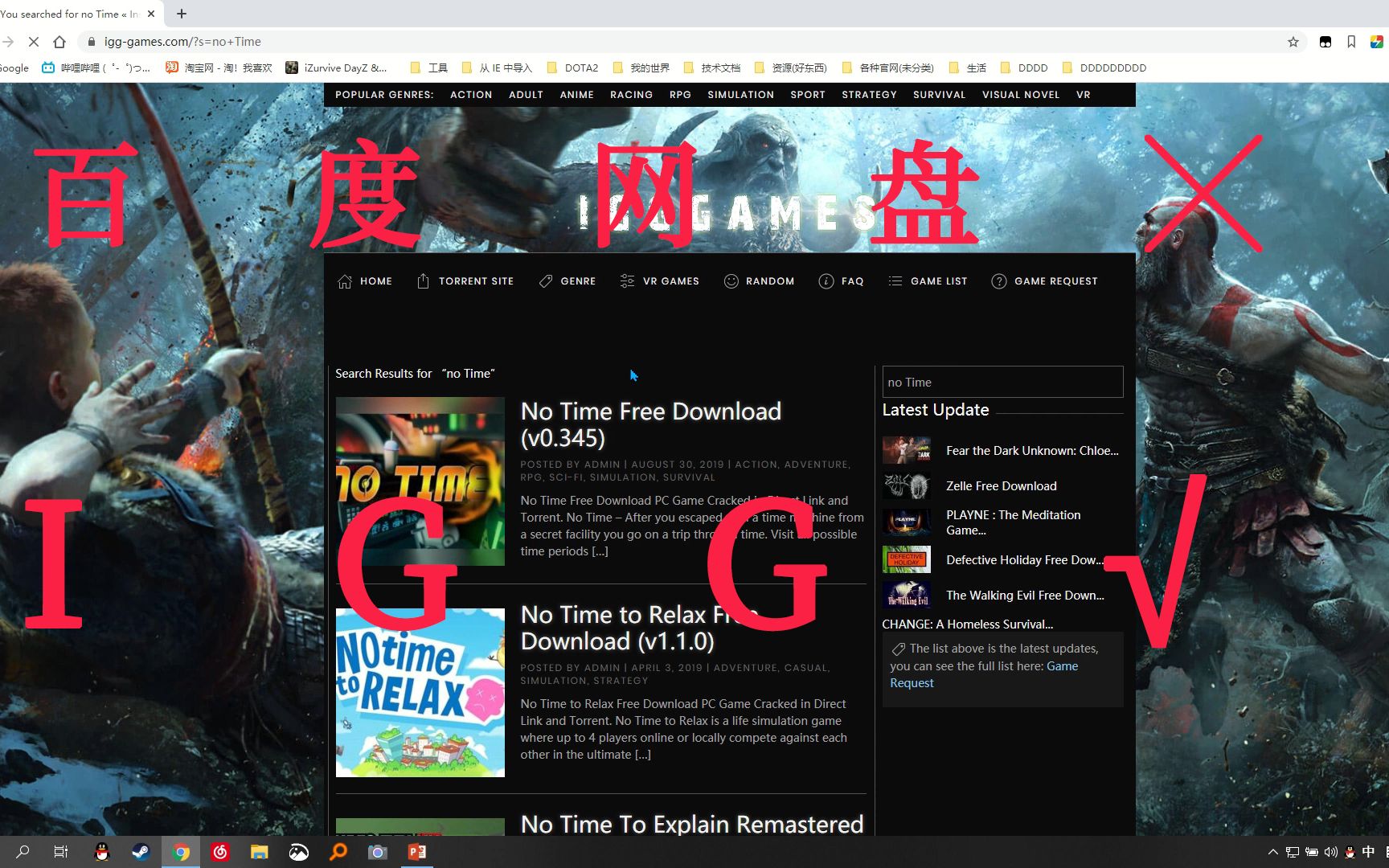The width and height of the screenshot is (1389, 868).
Task: Click the No Time to Relax thumbnail
Action: click(x=420, y=693)
